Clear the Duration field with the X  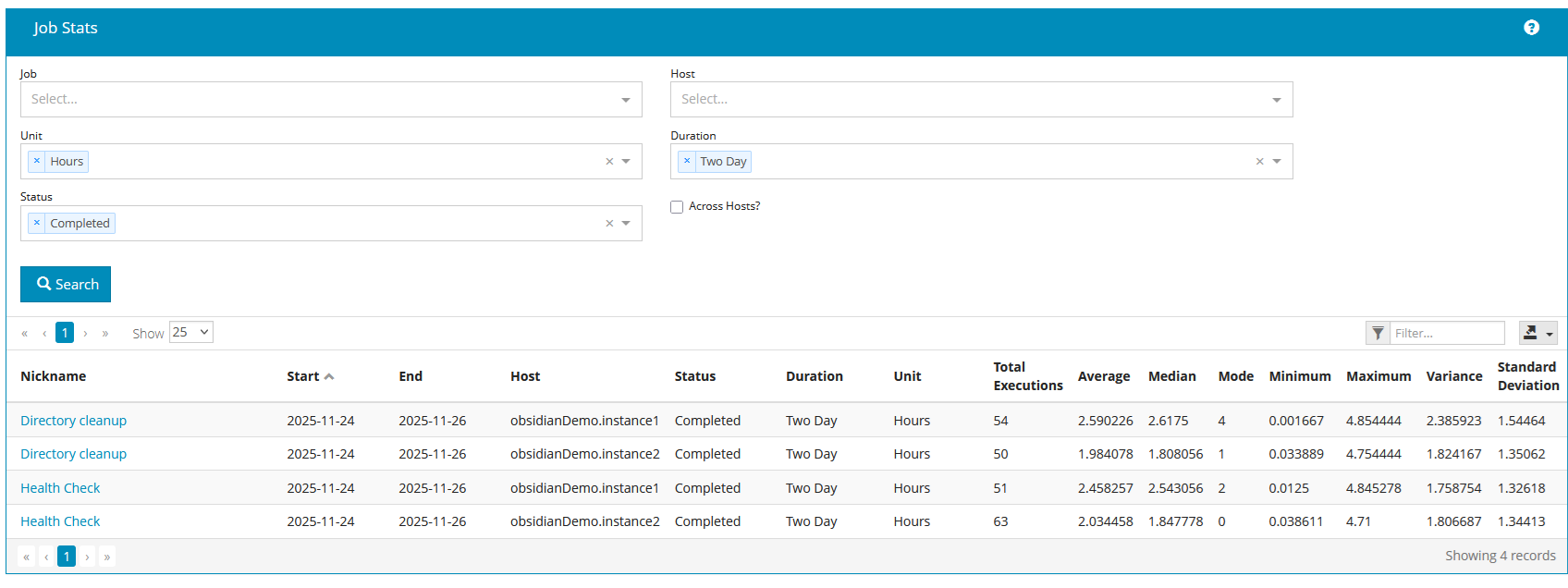tap(1259, 161)
